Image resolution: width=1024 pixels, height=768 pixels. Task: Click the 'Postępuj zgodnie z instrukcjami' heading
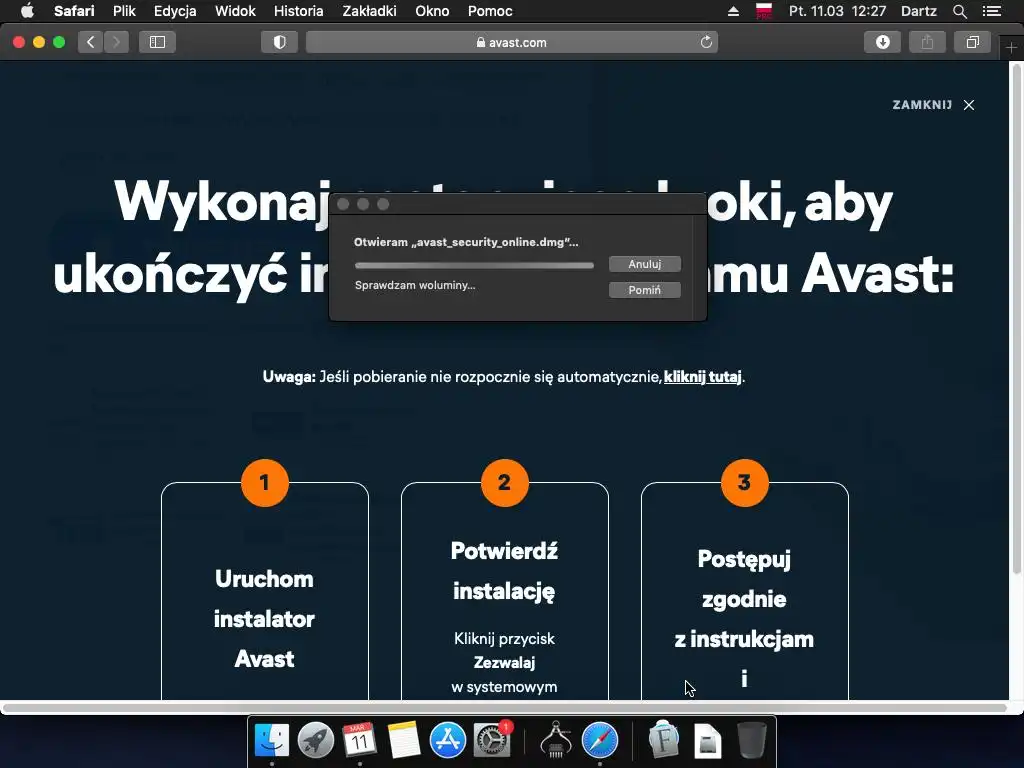tap(744, 618)
